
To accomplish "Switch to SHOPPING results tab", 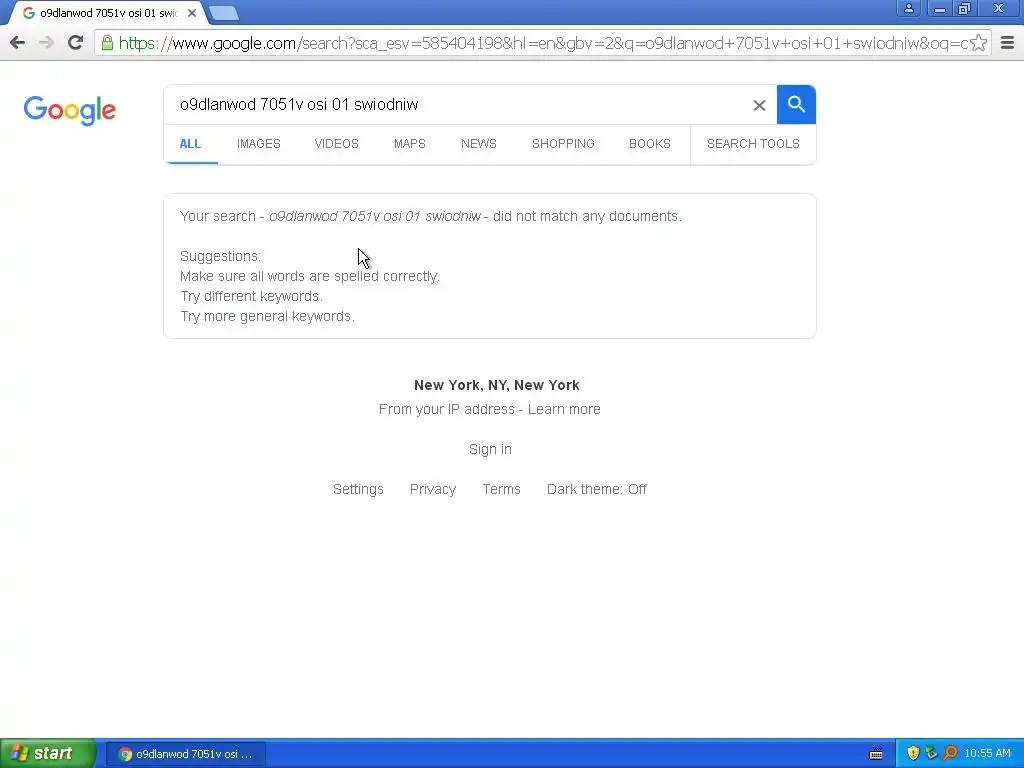I will click(563, 144).
